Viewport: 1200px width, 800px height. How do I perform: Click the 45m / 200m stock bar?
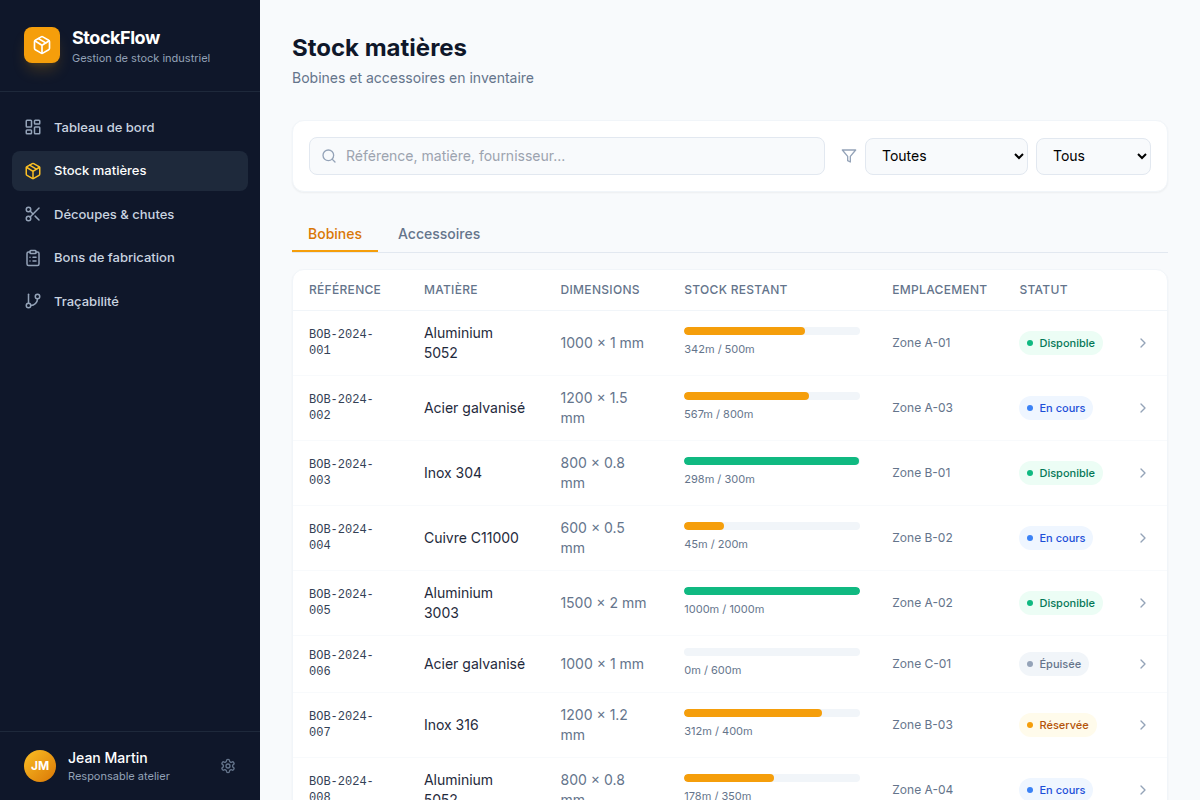[x=772, y=526]
